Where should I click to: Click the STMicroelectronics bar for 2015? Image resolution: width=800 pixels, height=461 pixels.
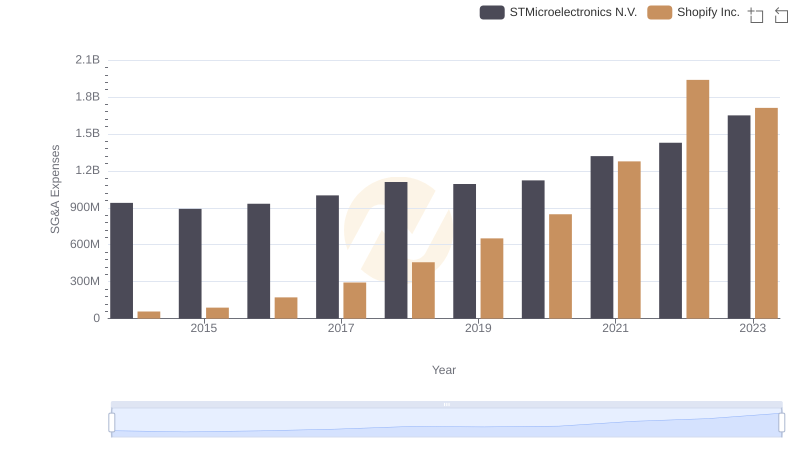click(x=190, y=264)
